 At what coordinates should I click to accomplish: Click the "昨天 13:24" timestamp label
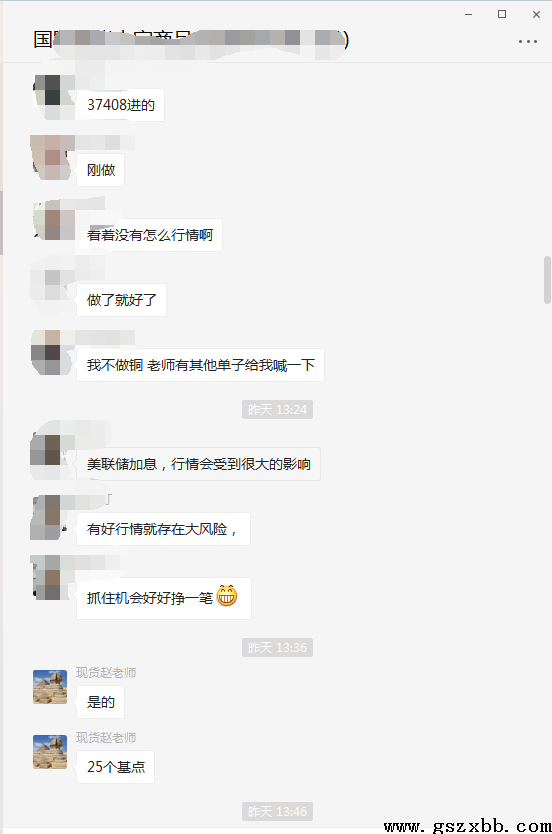[x=277, y=410]
